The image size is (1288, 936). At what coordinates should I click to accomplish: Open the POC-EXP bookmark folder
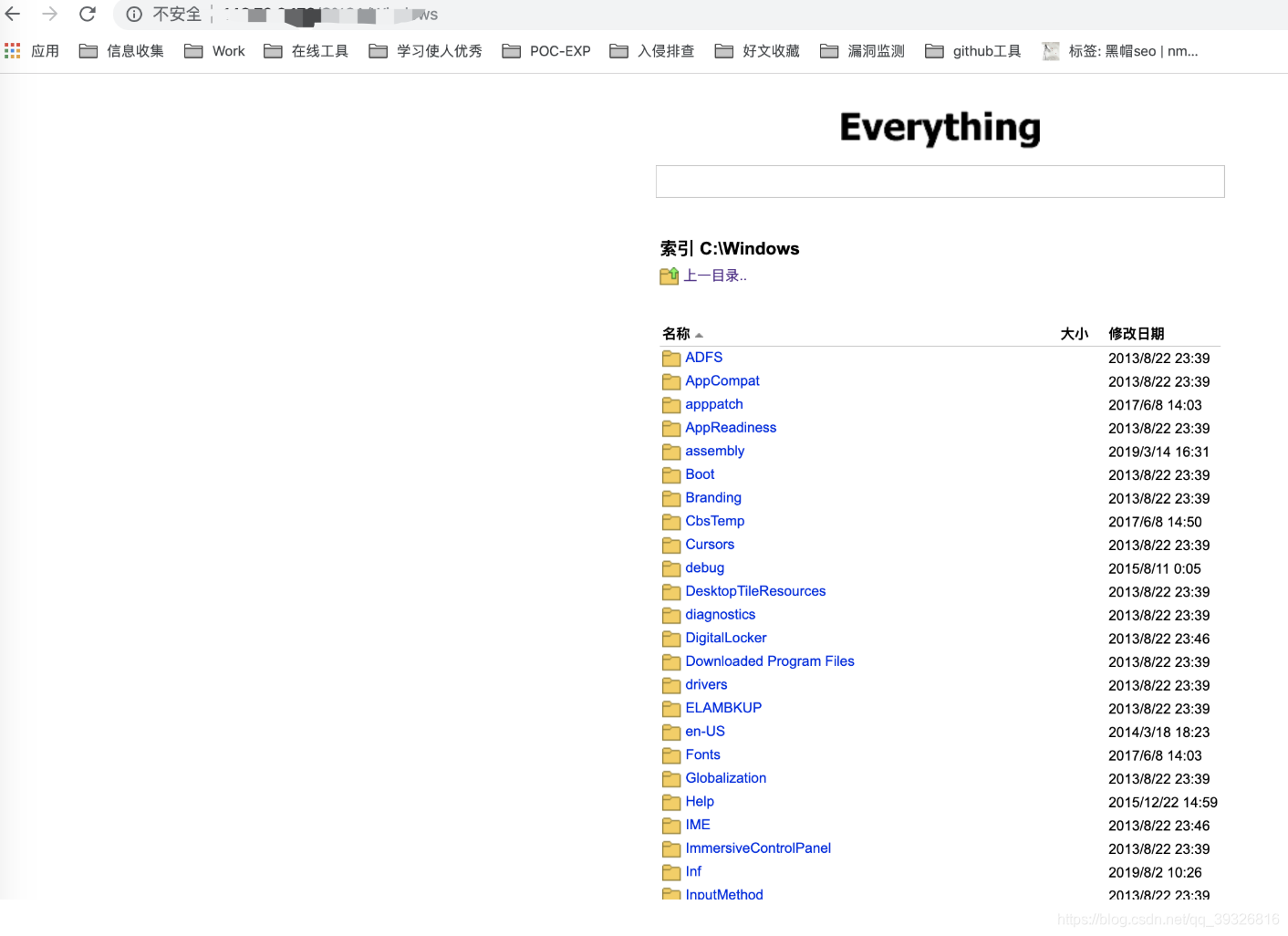[x=546, y=51]
